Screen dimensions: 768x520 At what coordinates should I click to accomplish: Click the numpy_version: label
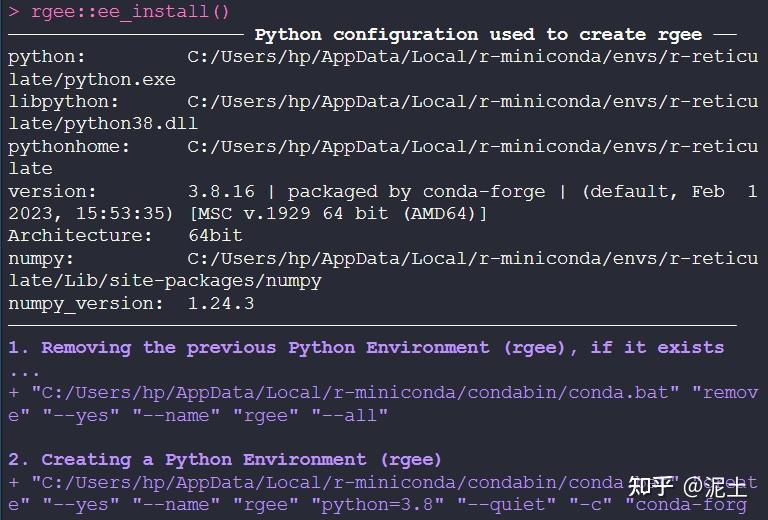click(86, 303)
